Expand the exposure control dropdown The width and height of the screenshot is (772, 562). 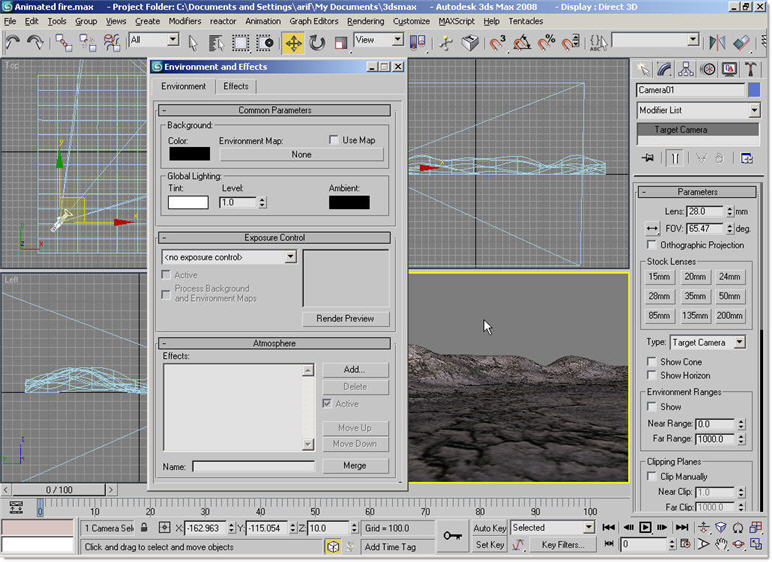(x=290, y=257)
